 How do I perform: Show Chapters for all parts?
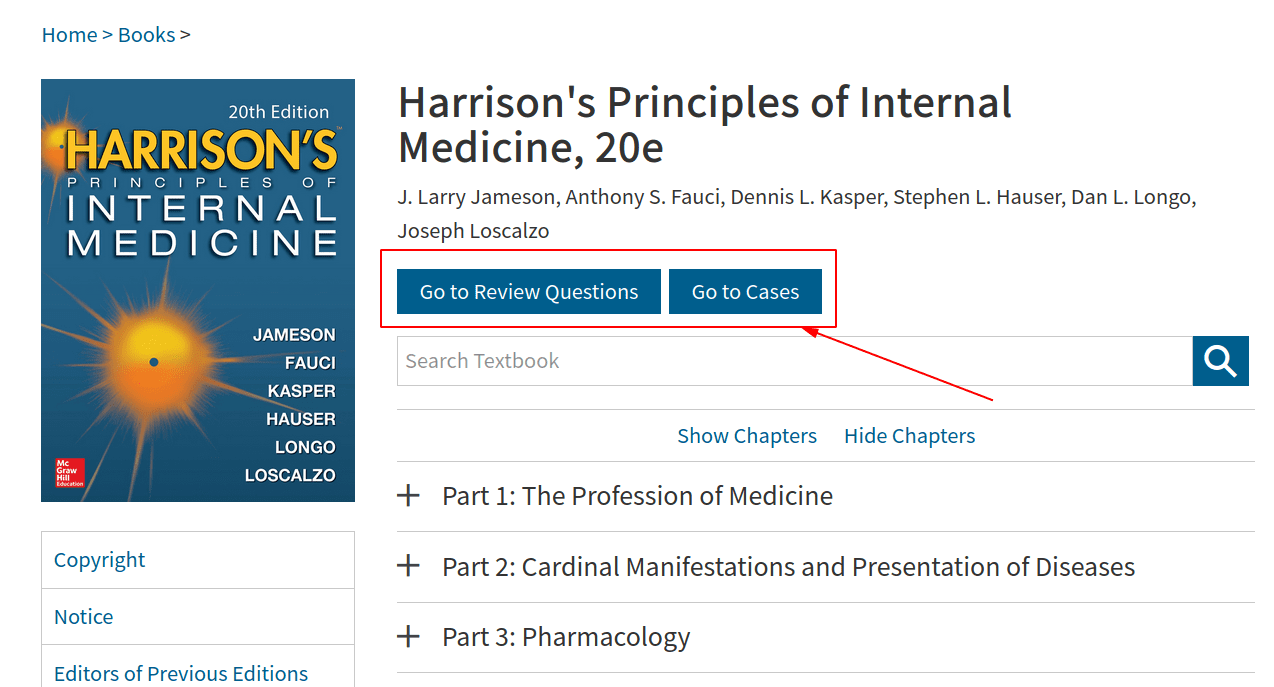[x=747, y=436]
